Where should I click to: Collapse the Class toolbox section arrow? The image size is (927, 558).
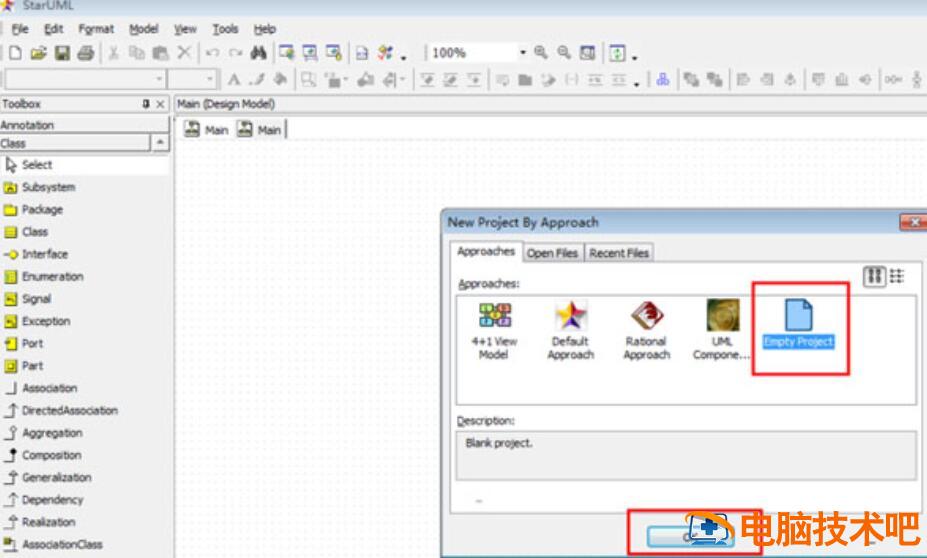coord(160,143)
